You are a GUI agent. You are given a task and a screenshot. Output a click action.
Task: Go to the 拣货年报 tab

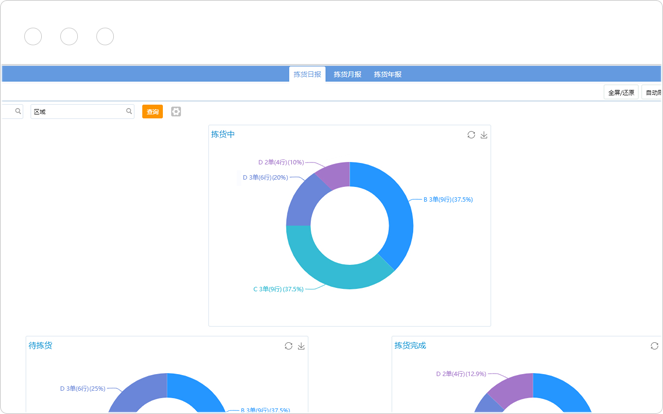click(387, 75)
